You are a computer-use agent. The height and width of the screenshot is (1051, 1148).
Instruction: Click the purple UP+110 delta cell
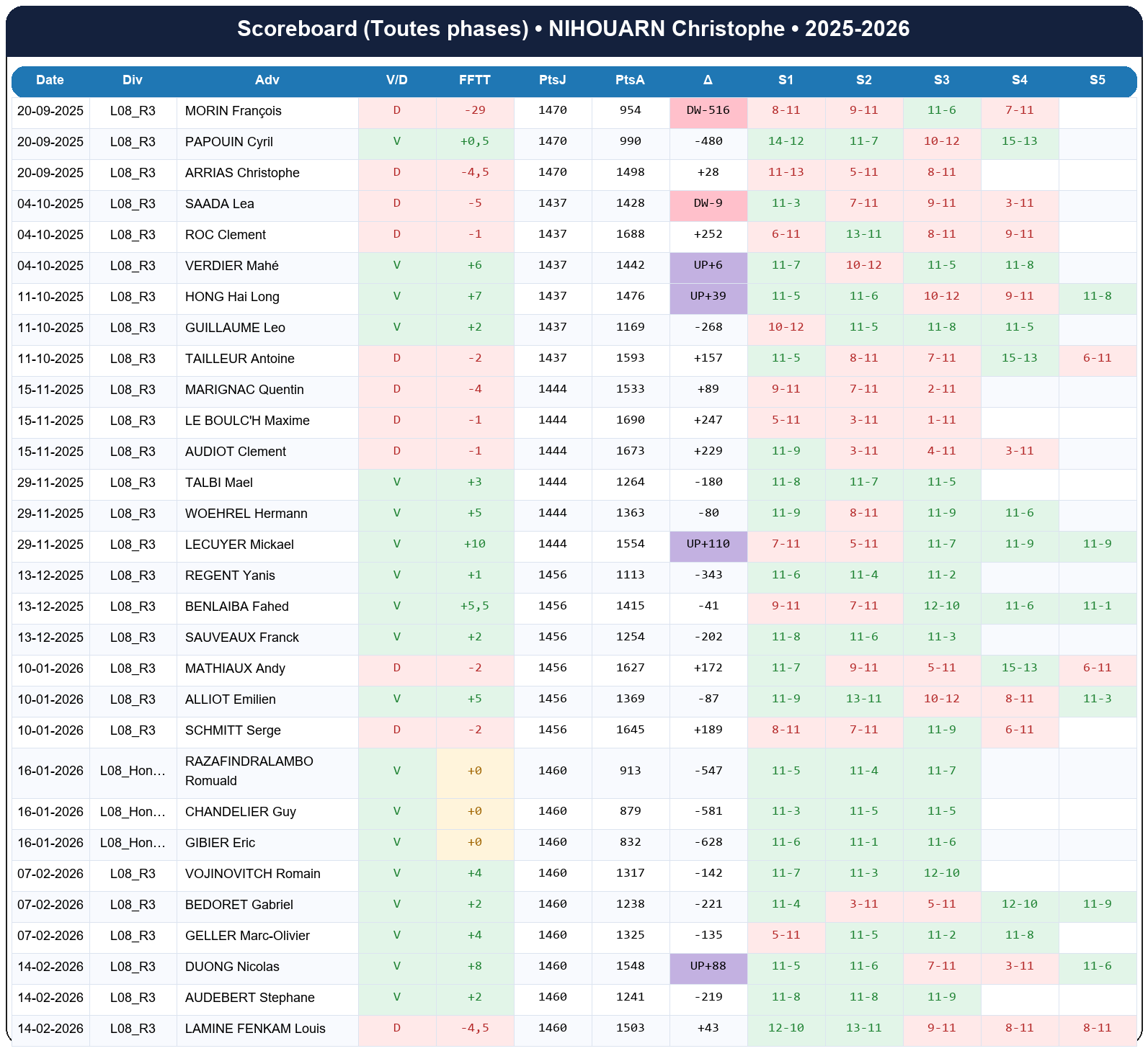(708, 545)
